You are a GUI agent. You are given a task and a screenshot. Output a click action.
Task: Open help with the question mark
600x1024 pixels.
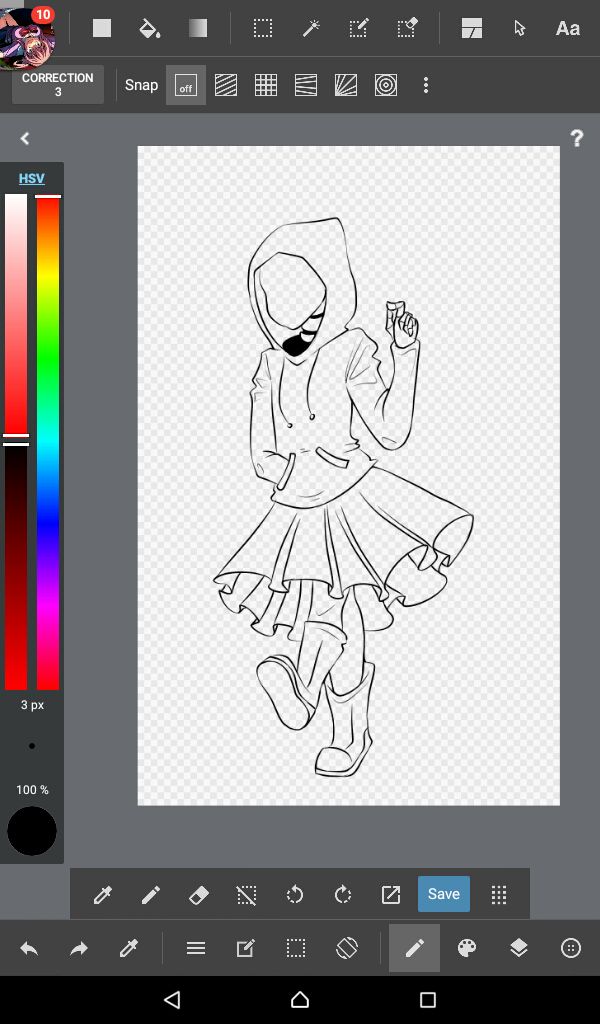click(x=576, y=138)
